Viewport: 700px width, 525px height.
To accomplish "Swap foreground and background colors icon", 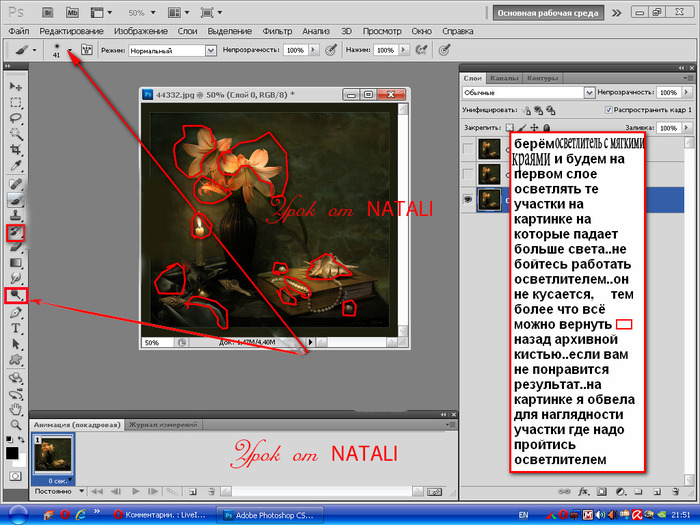I will tap(21, 440).
